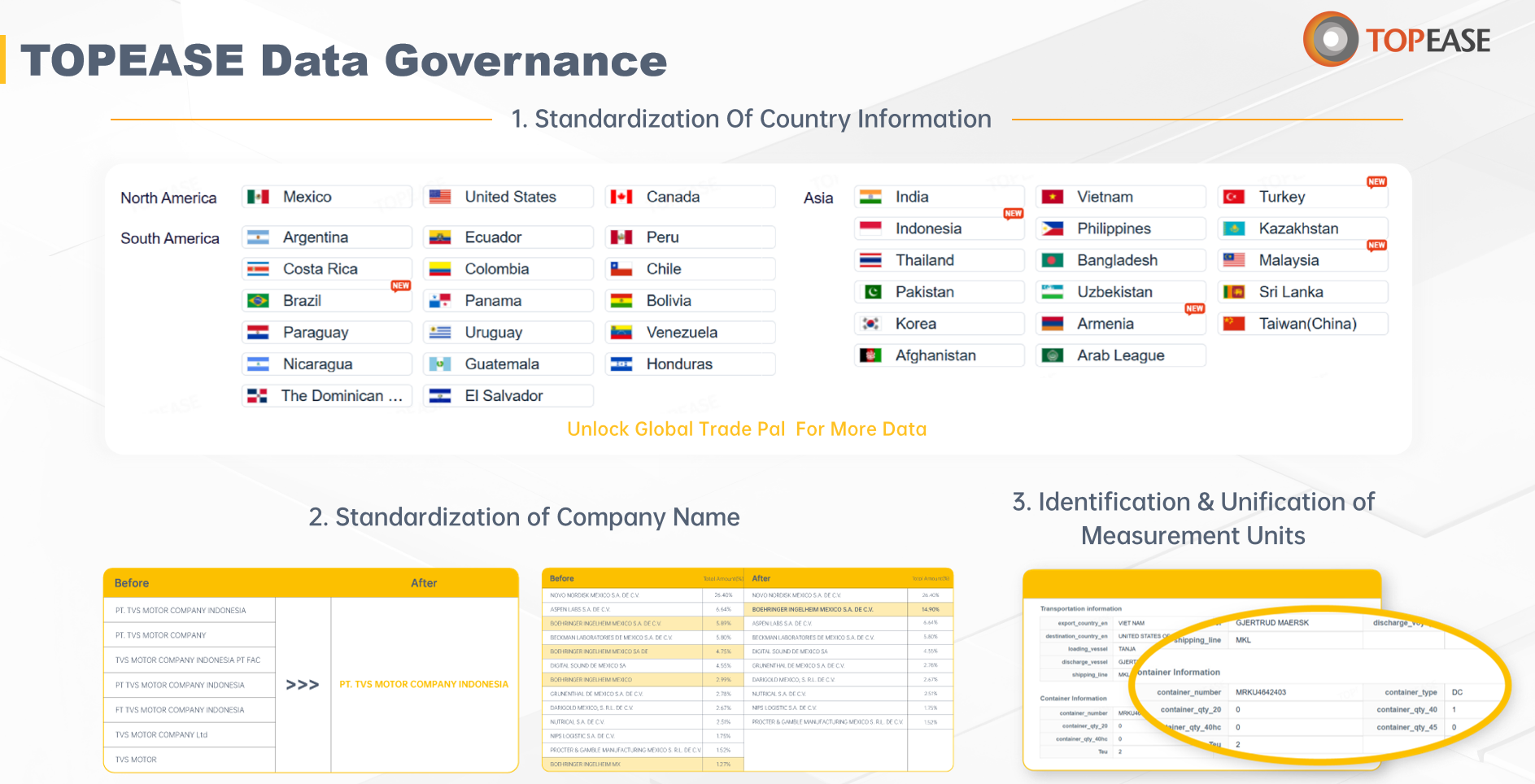
Task: Click the Turkey flag icon
Action: [x=1234, y=197]
